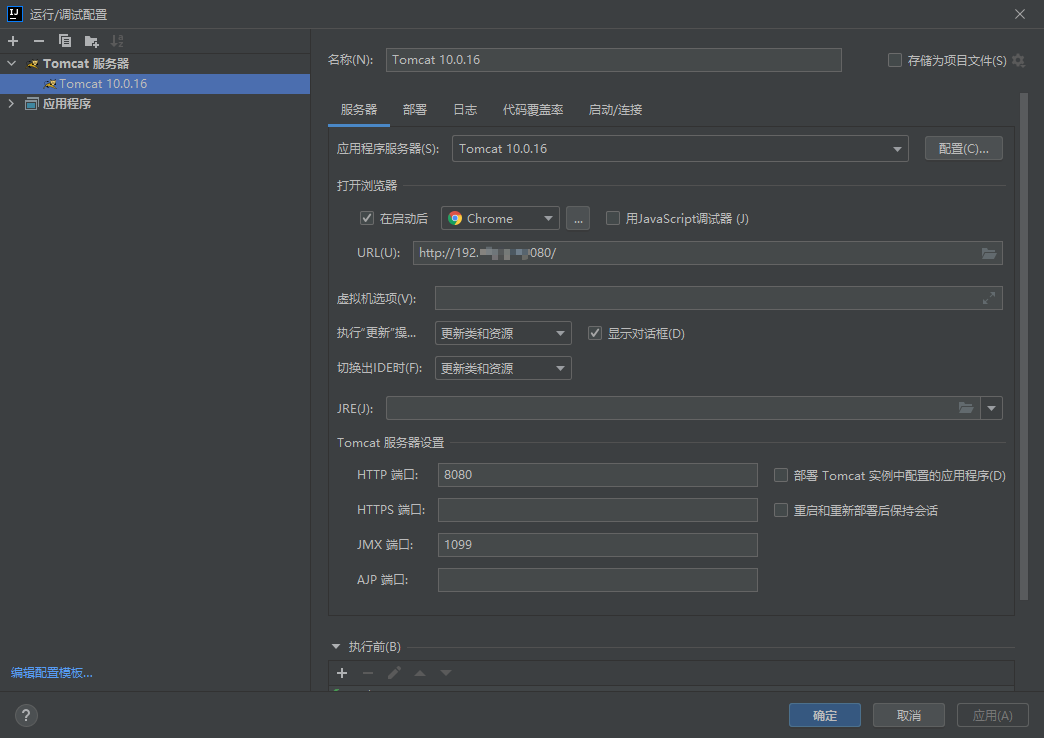Screen dimensions: 1044x738
Task: Open the on update action dropdown
Action: [503, 333]
